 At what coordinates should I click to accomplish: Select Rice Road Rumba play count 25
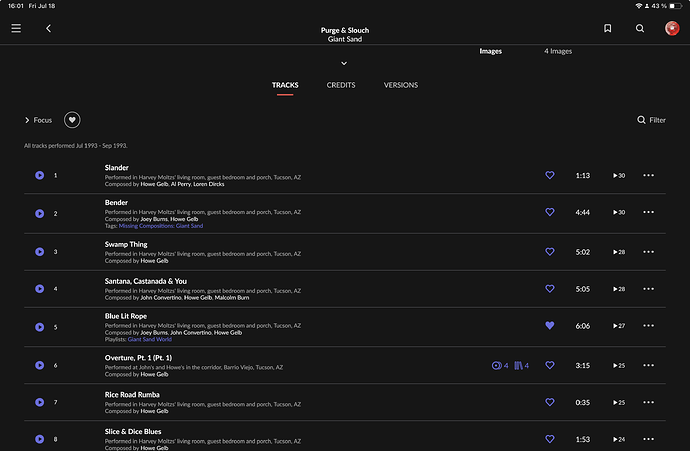pyautogui.click(x=619, y=403)
